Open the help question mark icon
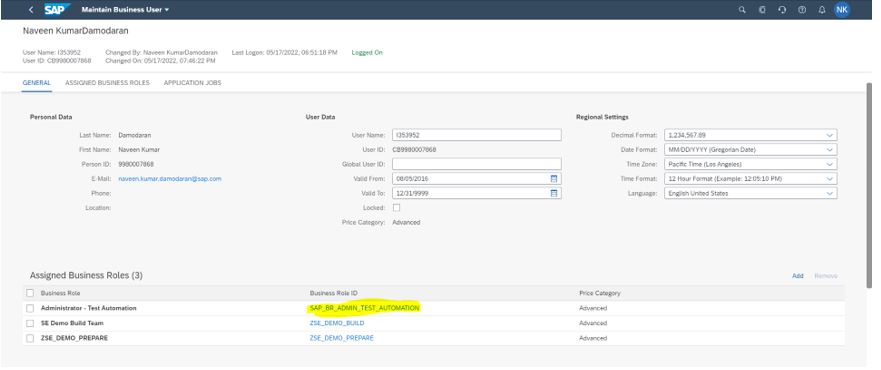 (802, 10)
